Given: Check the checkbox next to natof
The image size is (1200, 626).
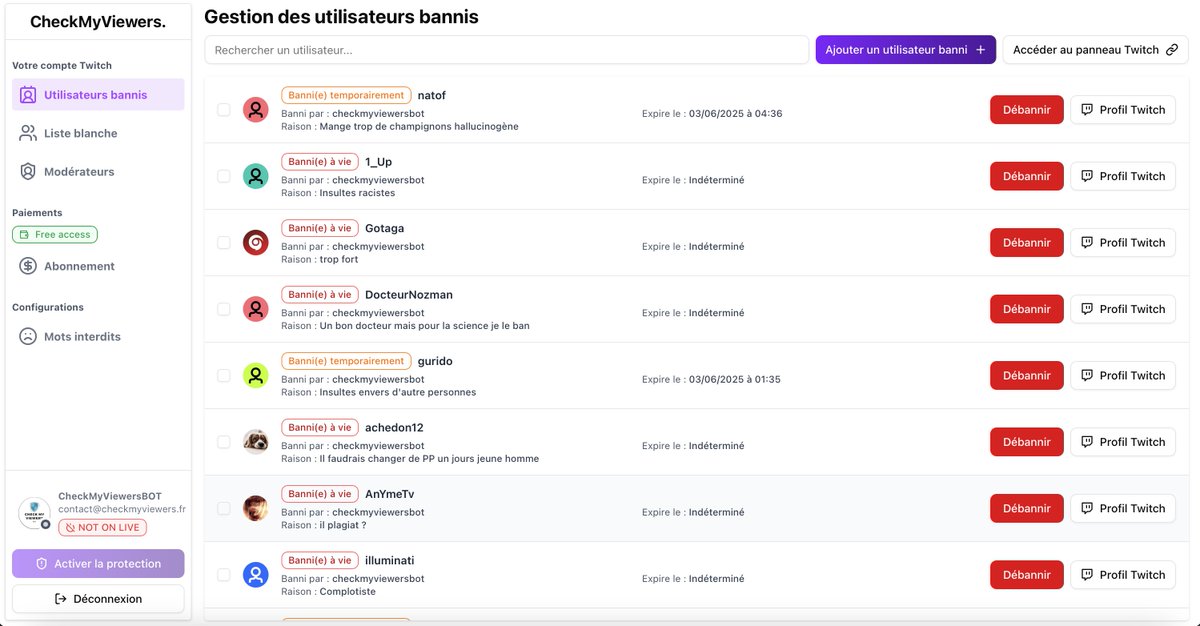Looking at the screenshot, I should (x=224, y=109).
